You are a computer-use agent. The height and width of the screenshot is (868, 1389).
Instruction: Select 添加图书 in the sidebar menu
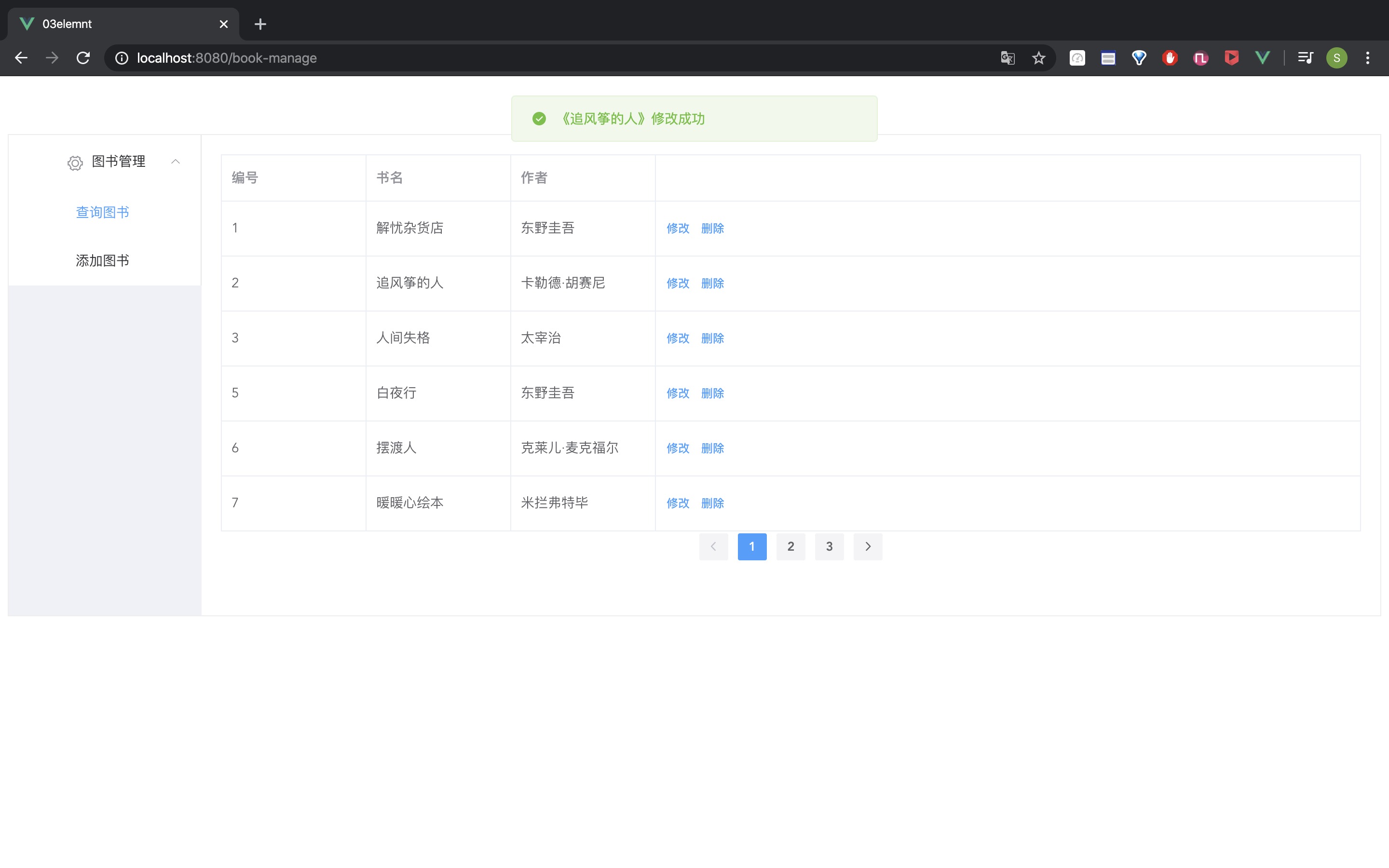103,260
